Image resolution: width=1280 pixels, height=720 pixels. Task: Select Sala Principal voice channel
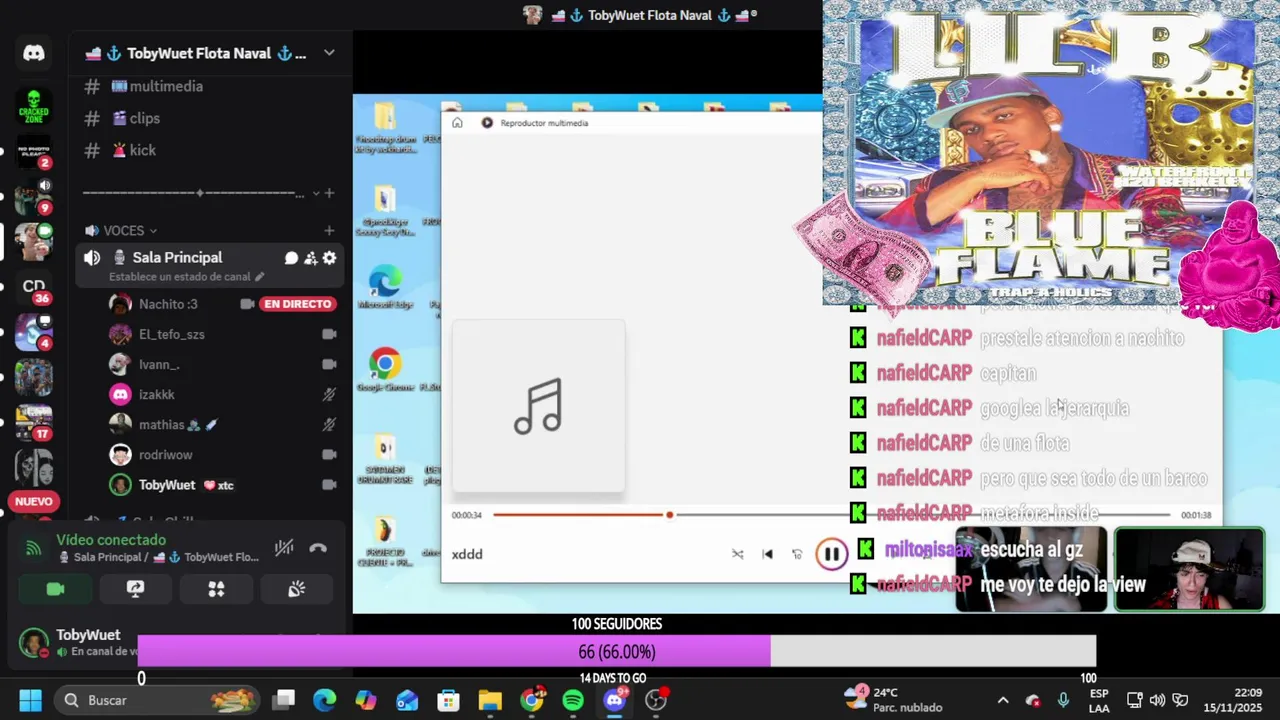[x=177, y=258]
